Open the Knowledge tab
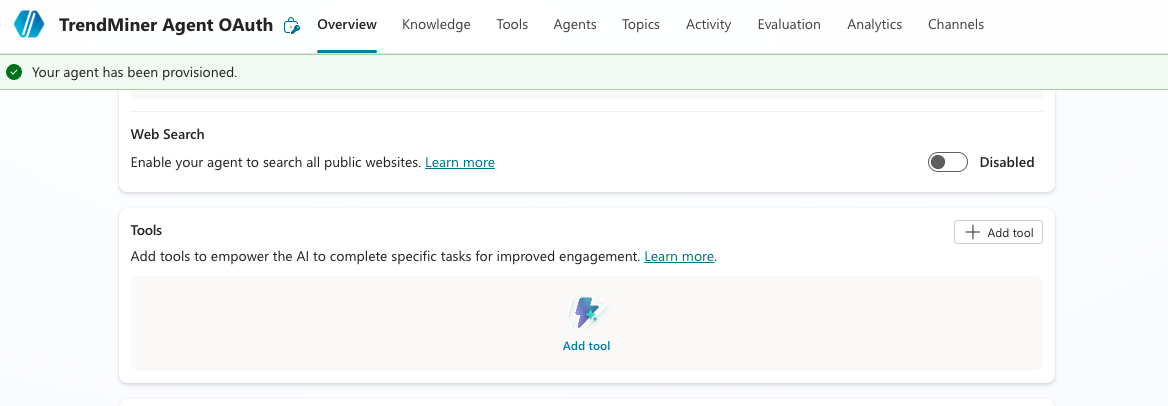Screen dimensions: 1168x406 [437, 25]
